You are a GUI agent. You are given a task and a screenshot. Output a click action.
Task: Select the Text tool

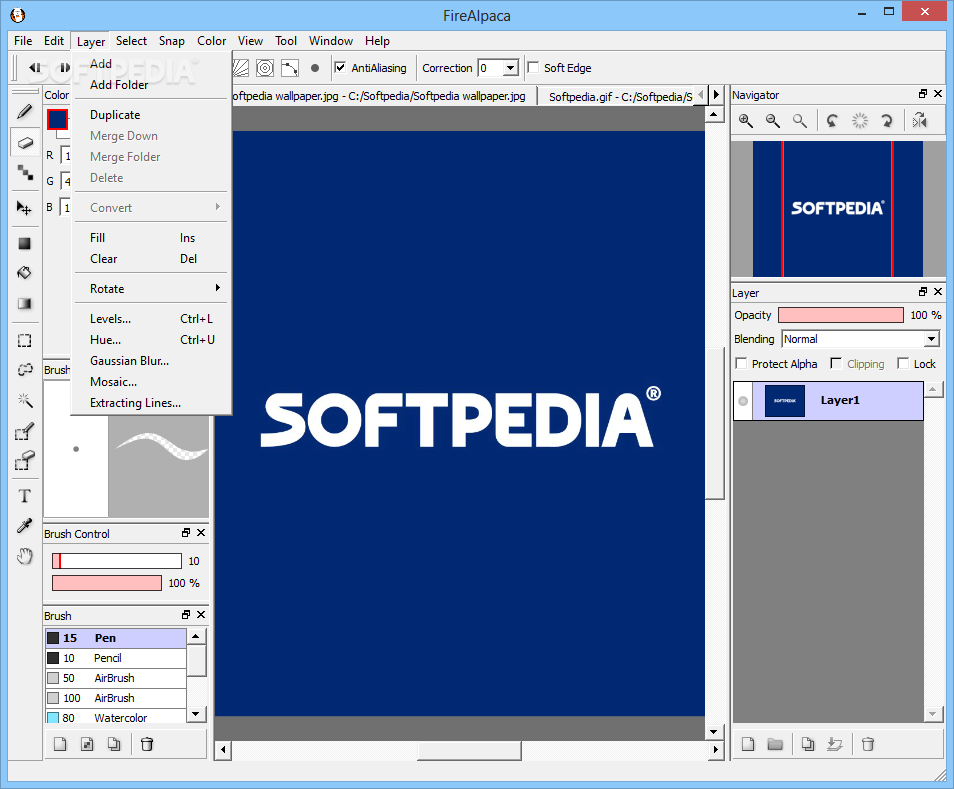[24, 496]
